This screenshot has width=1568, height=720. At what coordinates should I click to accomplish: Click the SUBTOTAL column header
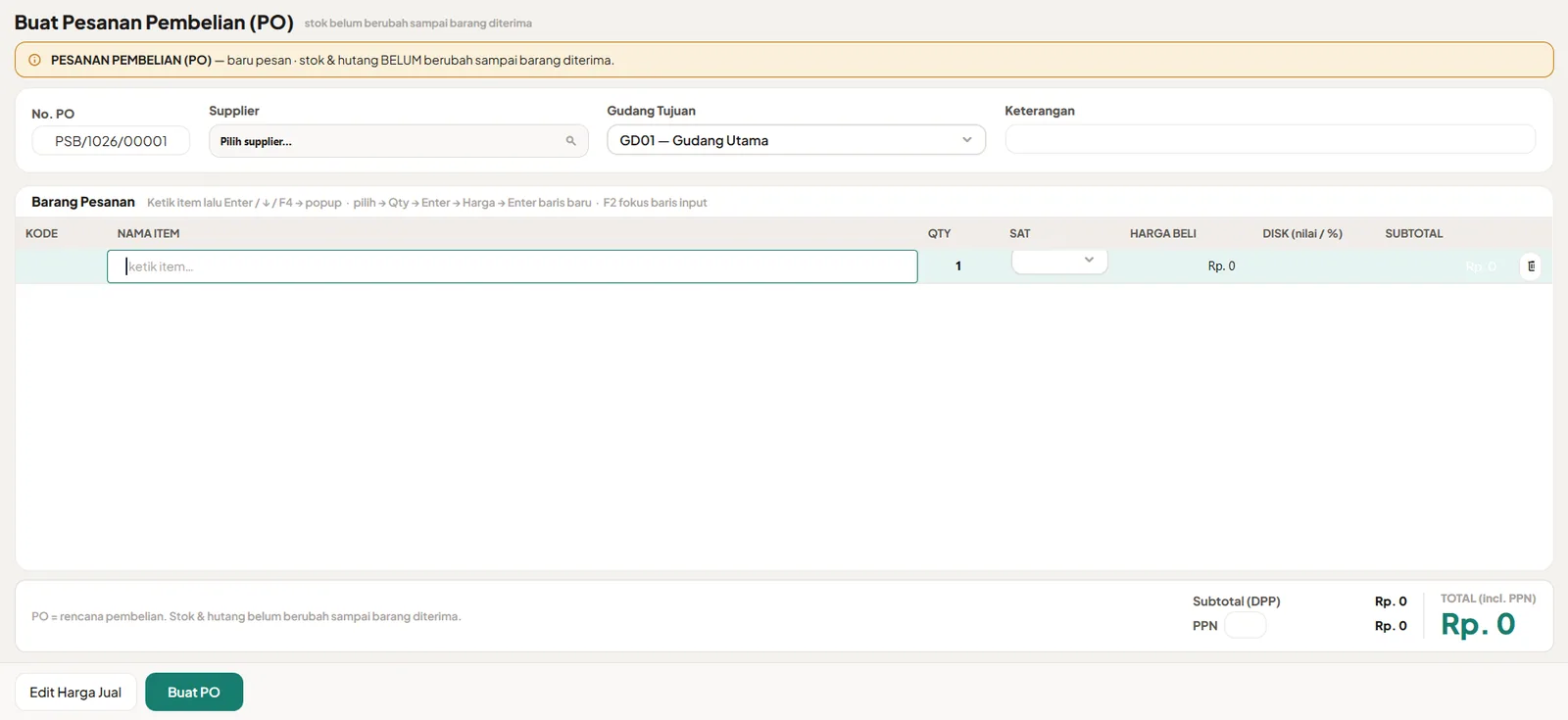[x=1414, y=233]
